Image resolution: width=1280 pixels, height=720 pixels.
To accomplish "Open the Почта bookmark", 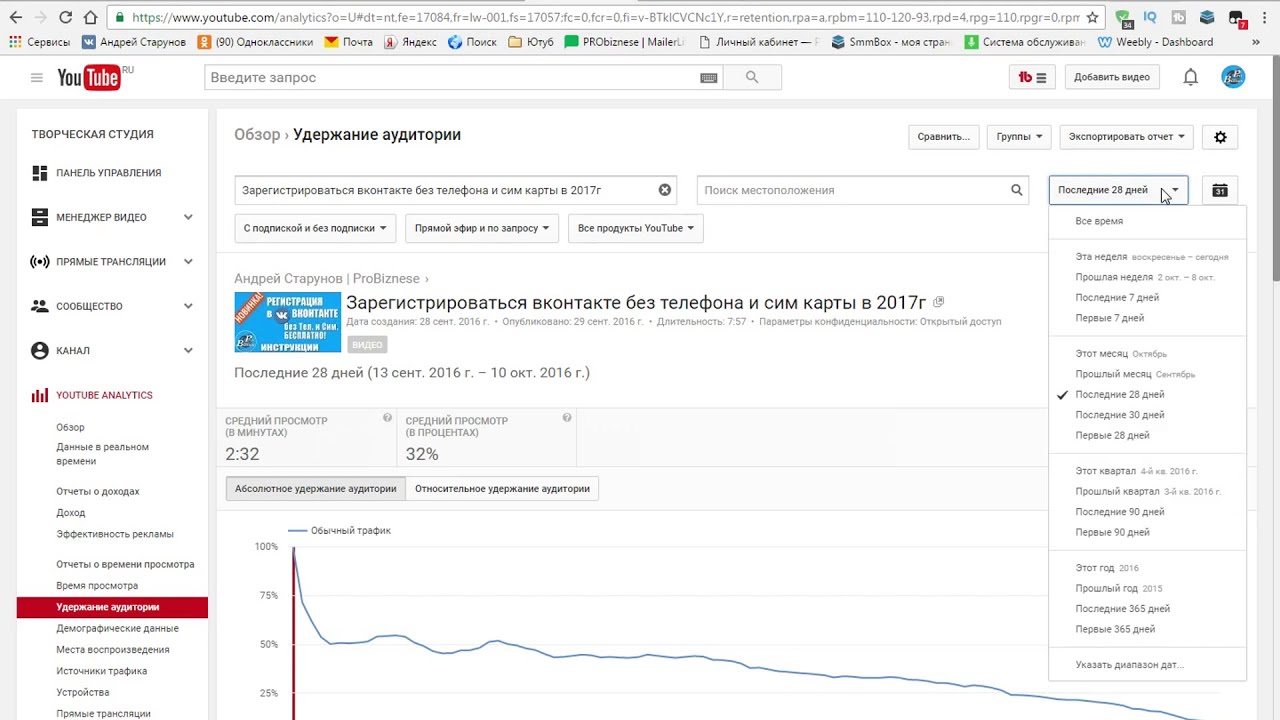I will point(348,42).
